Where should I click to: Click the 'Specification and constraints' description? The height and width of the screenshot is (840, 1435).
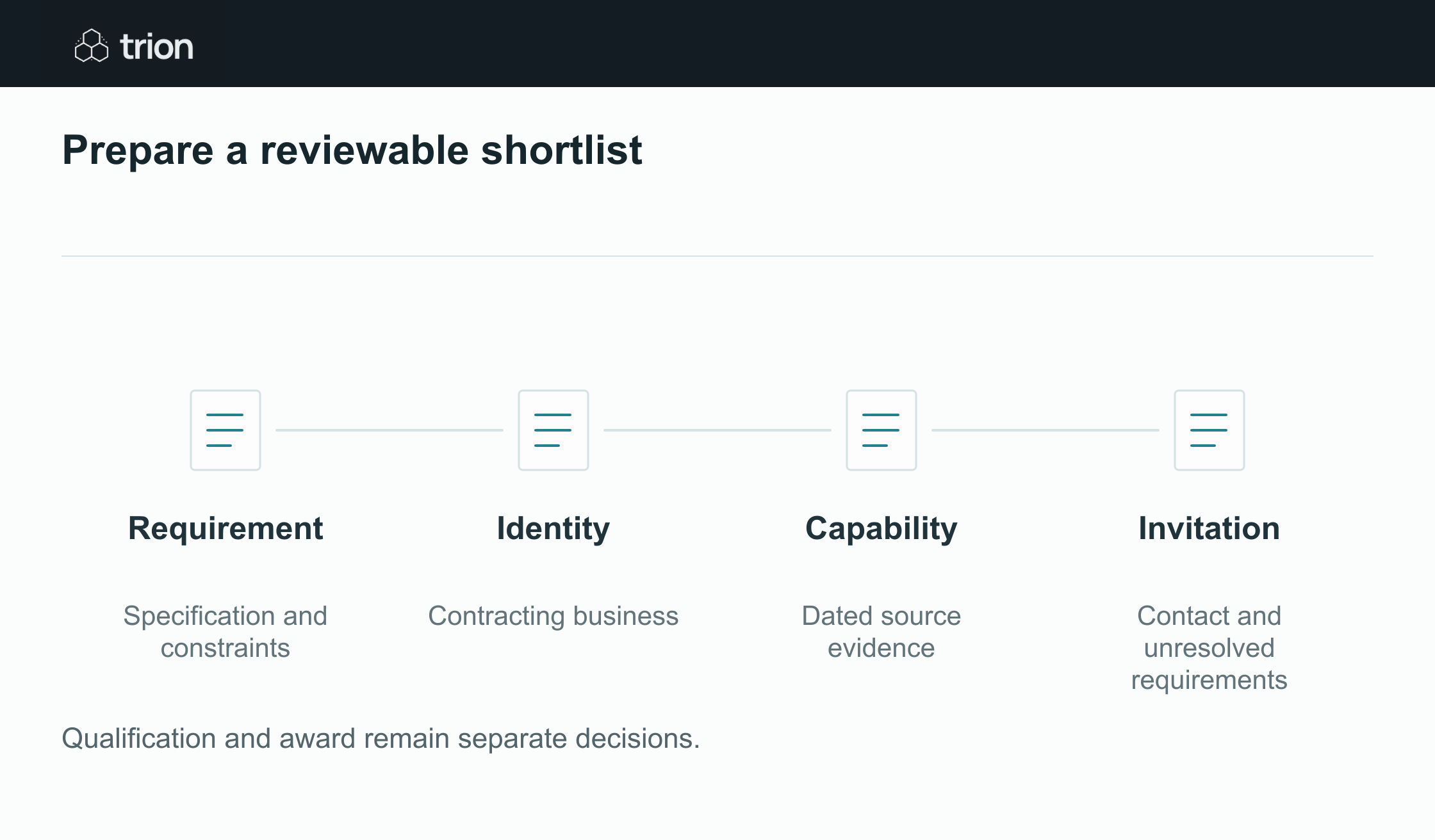(x=225, y=632)
